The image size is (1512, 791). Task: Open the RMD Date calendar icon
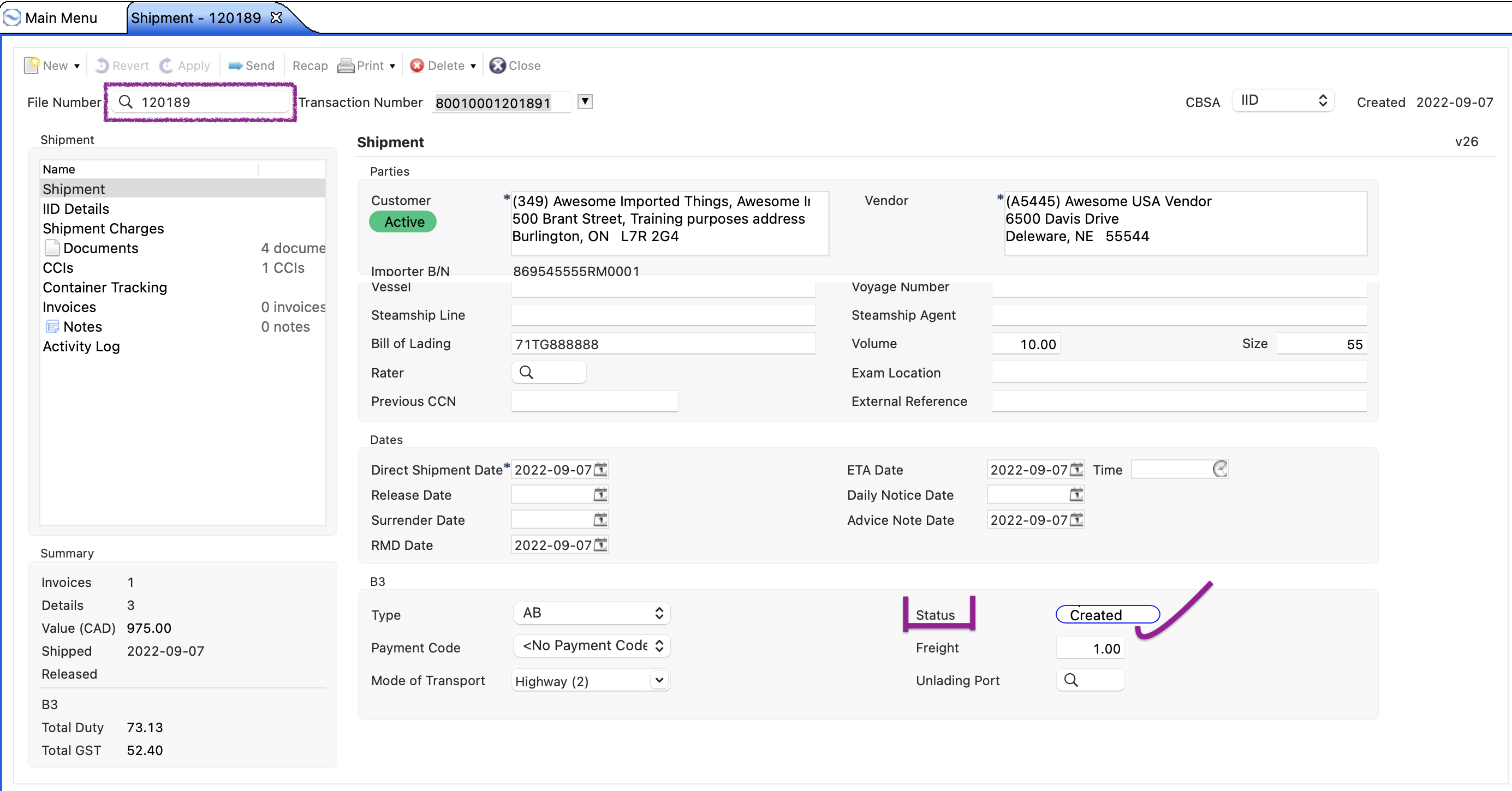click(600, 544)
